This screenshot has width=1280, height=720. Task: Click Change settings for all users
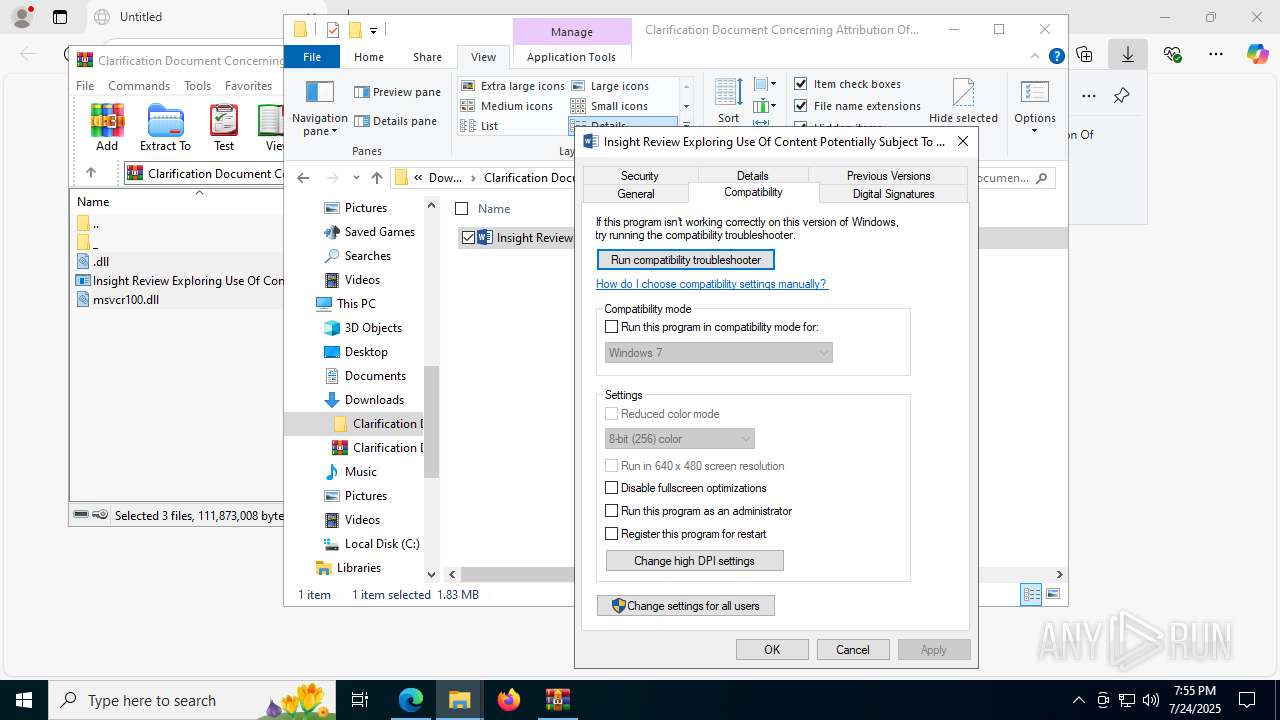(686, 606)
